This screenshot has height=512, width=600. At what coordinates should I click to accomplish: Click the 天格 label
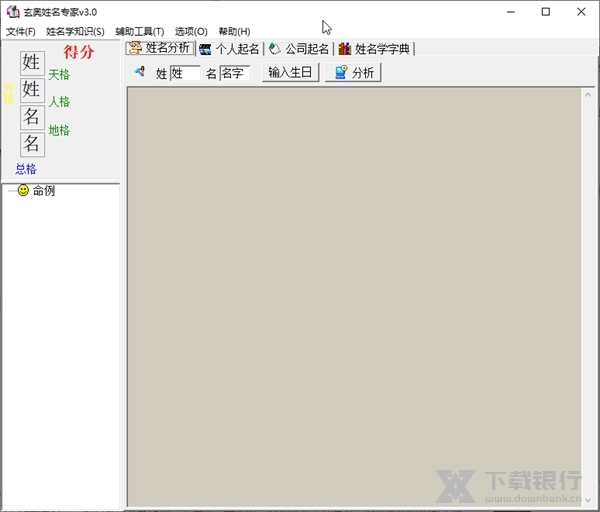click(59, 74)
